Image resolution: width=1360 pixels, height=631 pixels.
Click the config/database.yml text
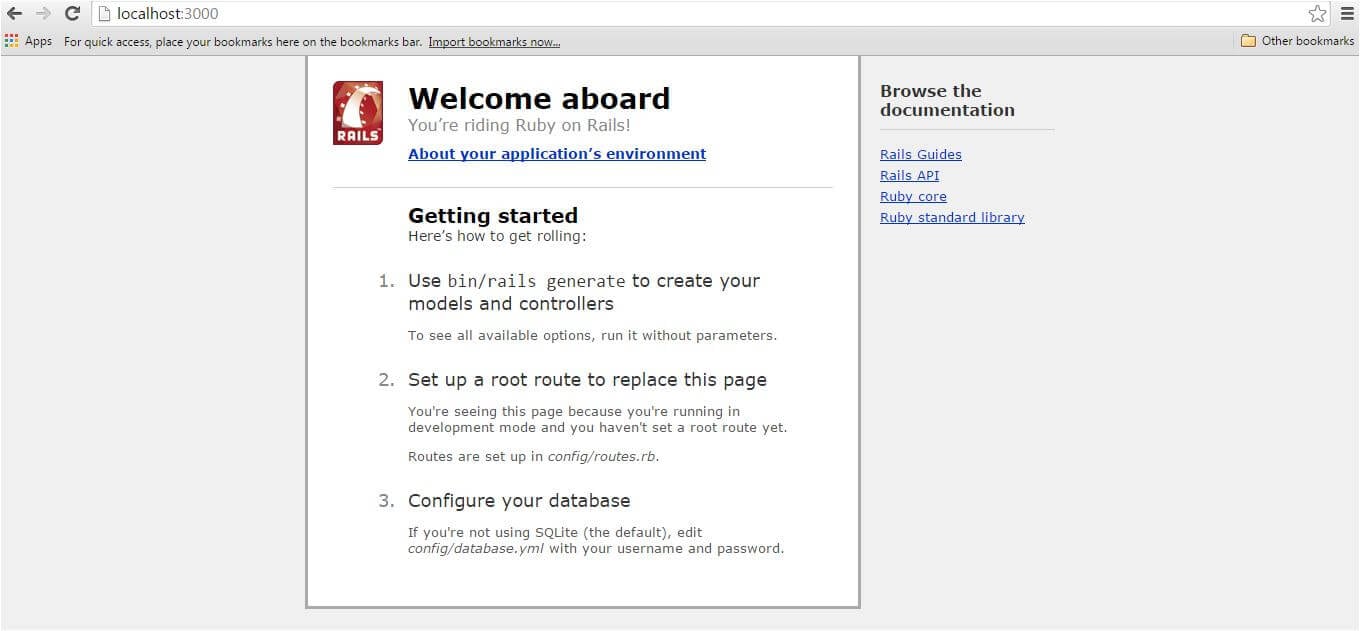pos(476,549)
